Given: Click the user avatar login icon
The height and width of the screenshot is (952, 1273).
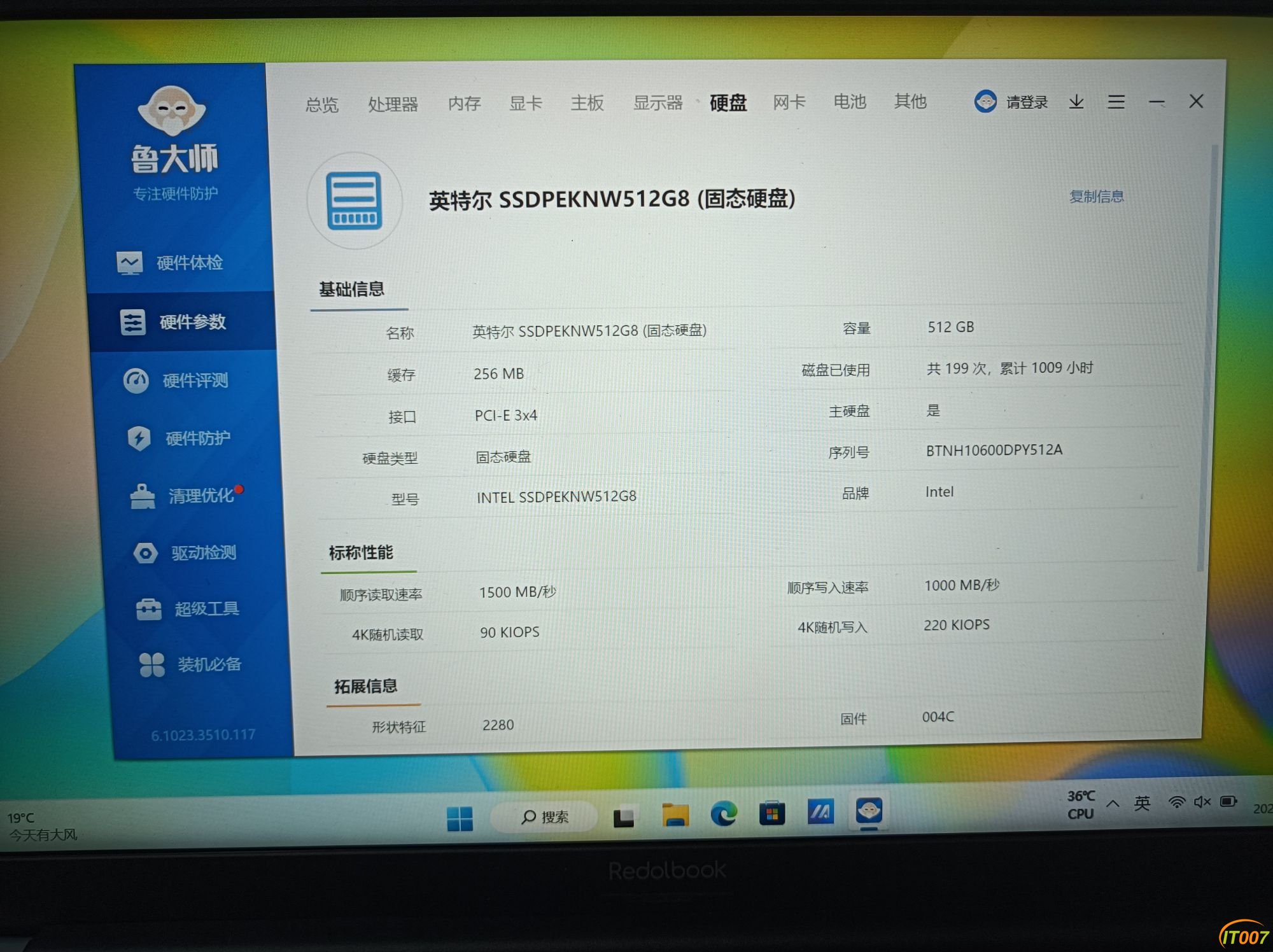Looking at the screenshot, I should pyautogui.click(x=985, y=101).
